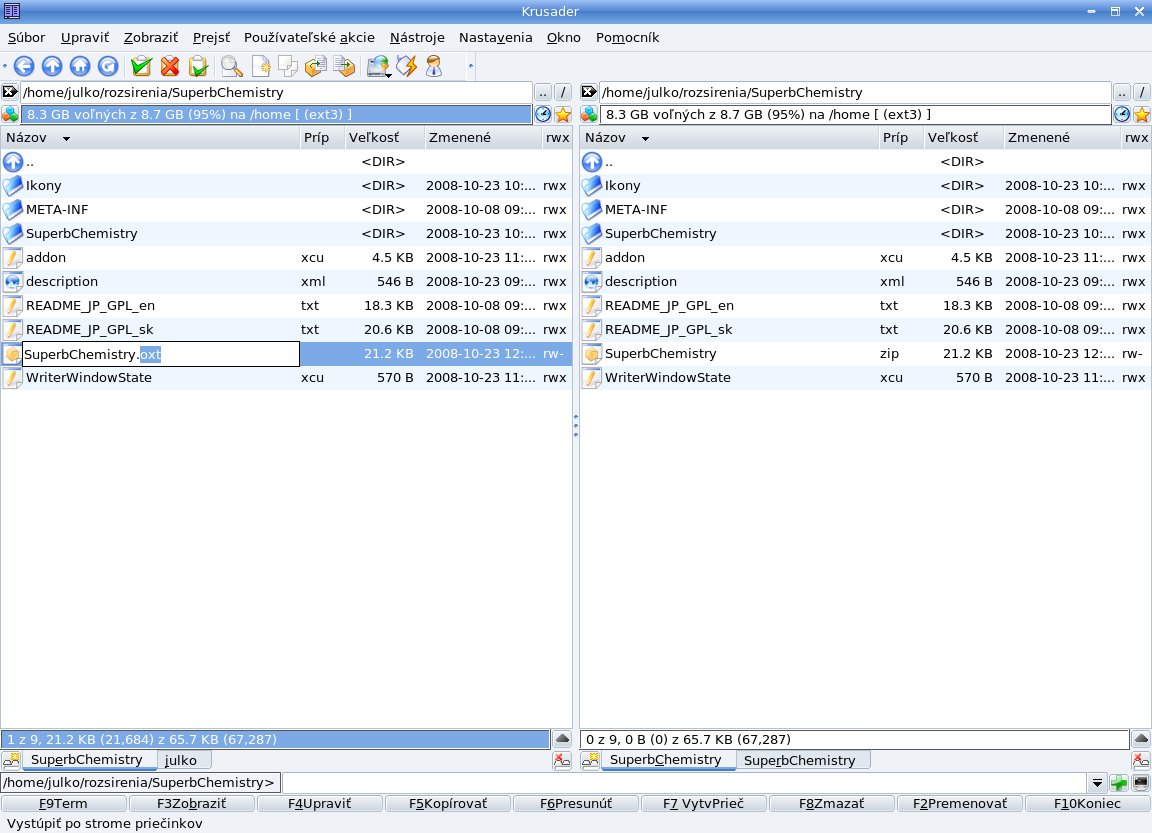Image resolution: width=1152 pixels, height=833 pixels.
Task: Open command line history dropdown arrow
Action: (x=1097, y=783)
